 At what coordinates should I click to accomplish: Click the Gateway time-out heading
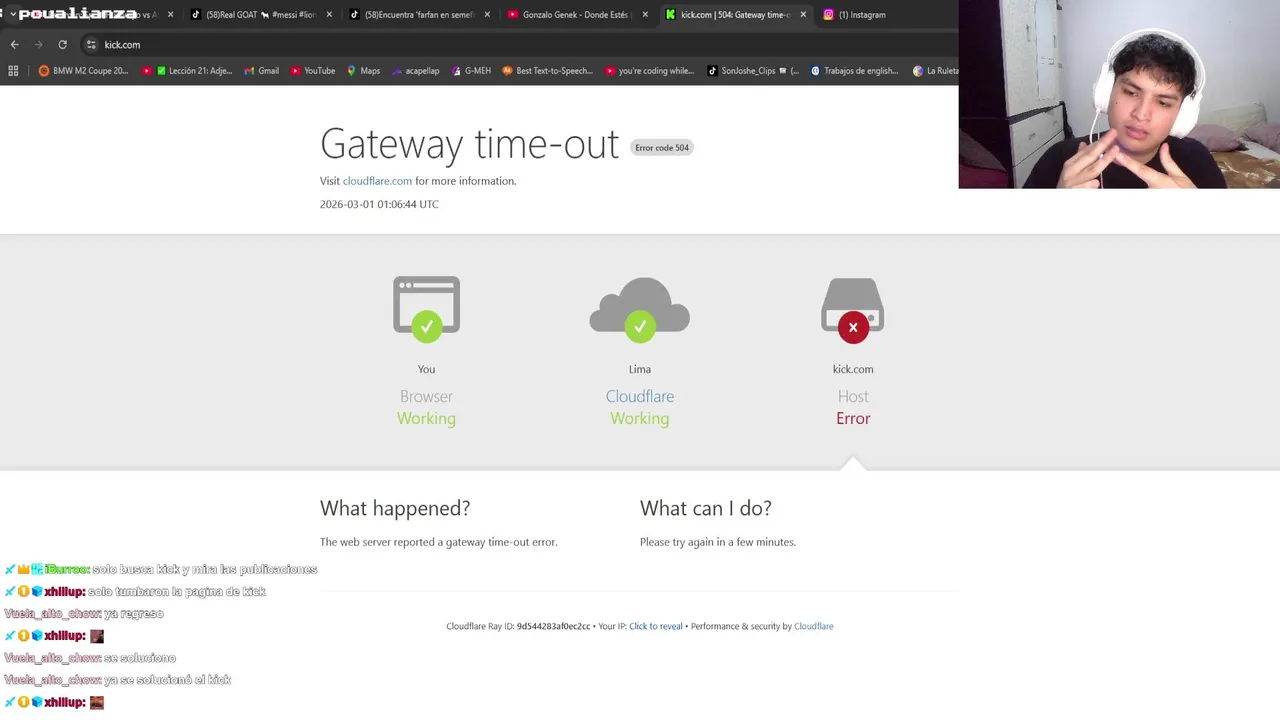tap(469, 144)
